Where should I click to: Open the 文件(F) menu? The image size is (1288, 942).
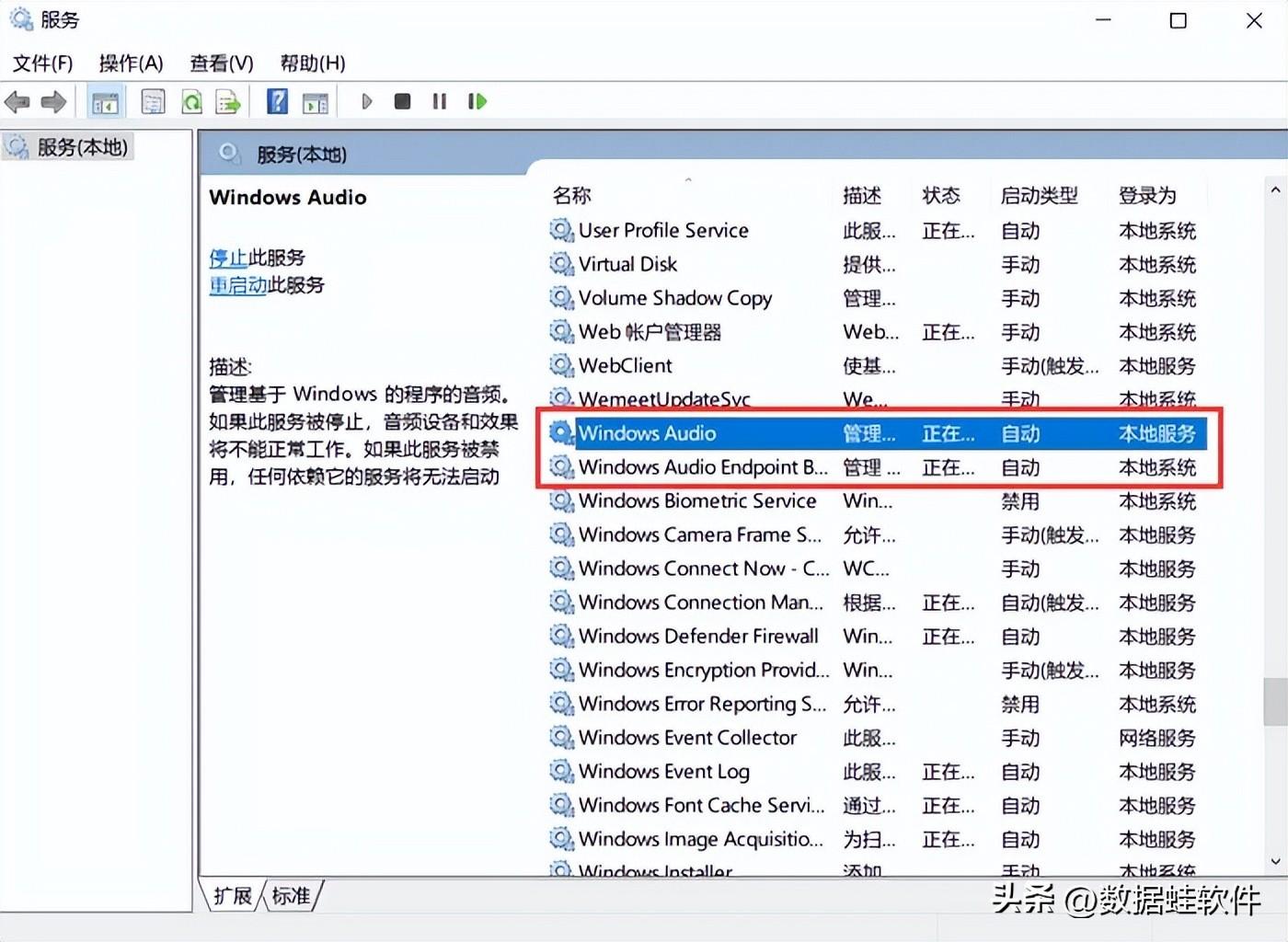pyautogui.click(x=42, y=63)
